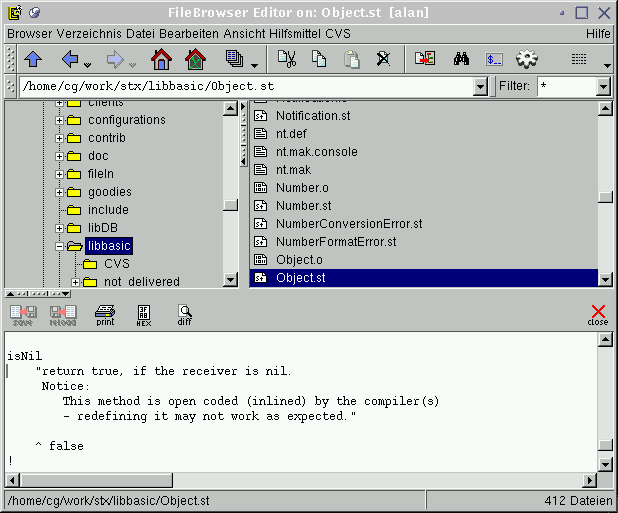Click the greyed save icon
This screenshot has height=513, width=618.
tap(23, 316)
